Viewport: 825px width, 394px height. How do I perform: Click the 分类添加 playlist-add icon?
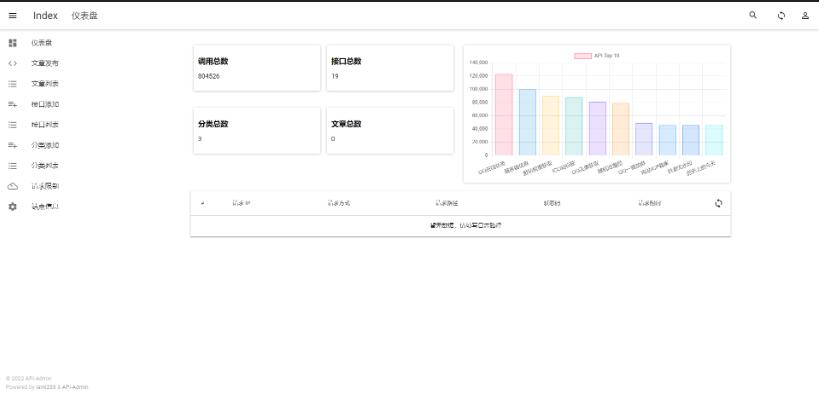[13, 145]
